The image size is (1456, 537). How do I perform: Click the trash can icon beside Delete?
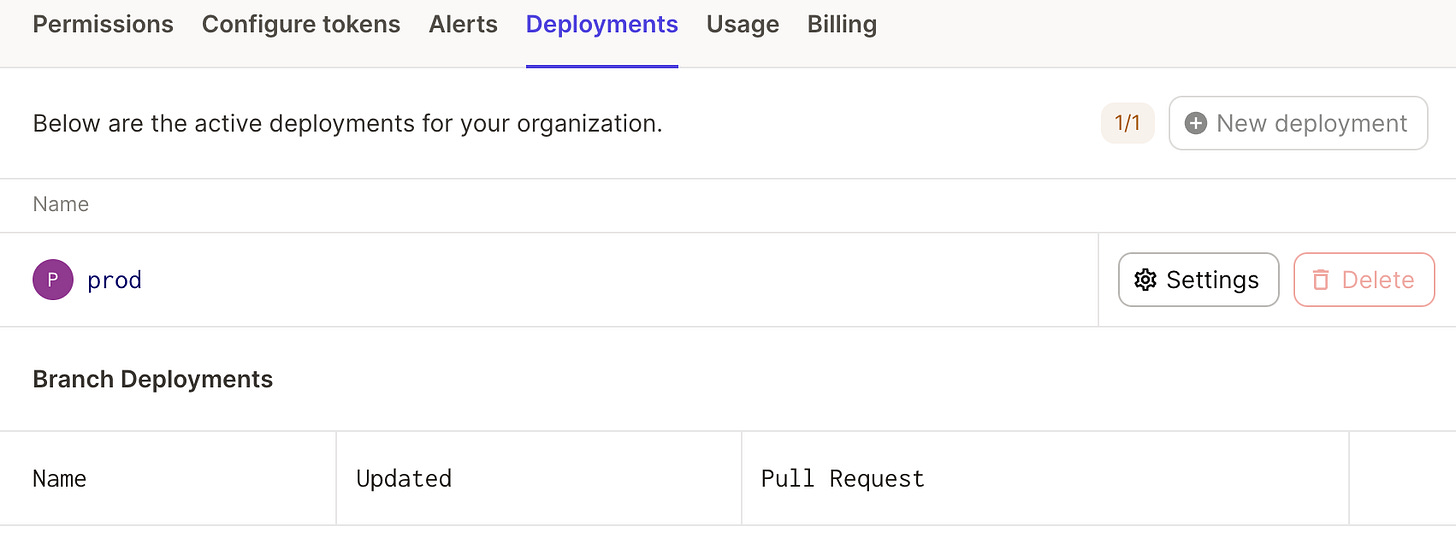(1320, 280)
